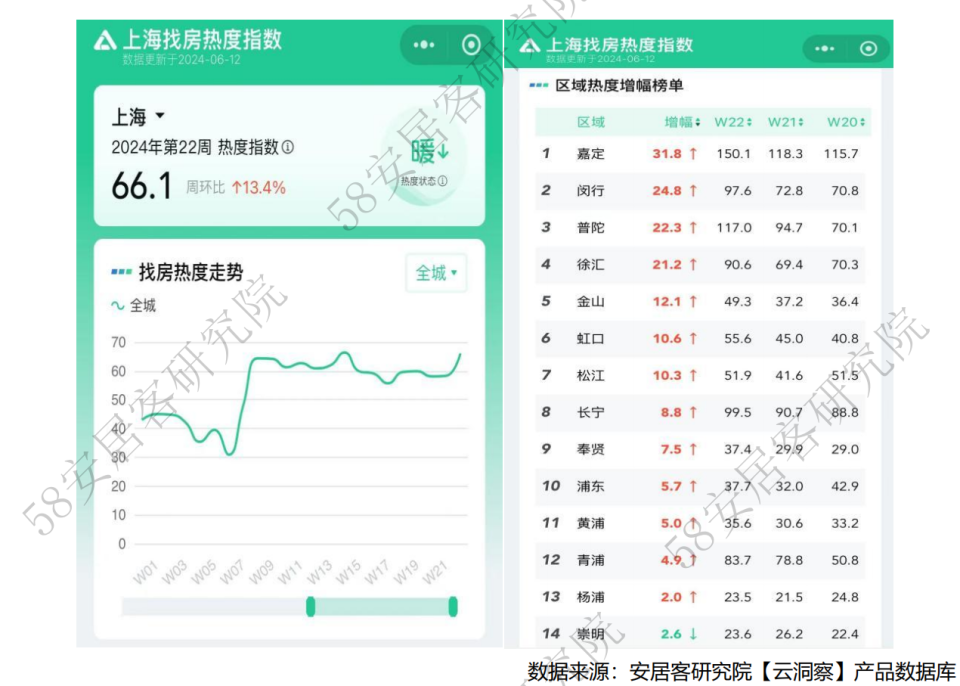Tap the triangle logo on the 找房热度走势 screen header
The image size is (960, 686).
click(x=105, y=40)
